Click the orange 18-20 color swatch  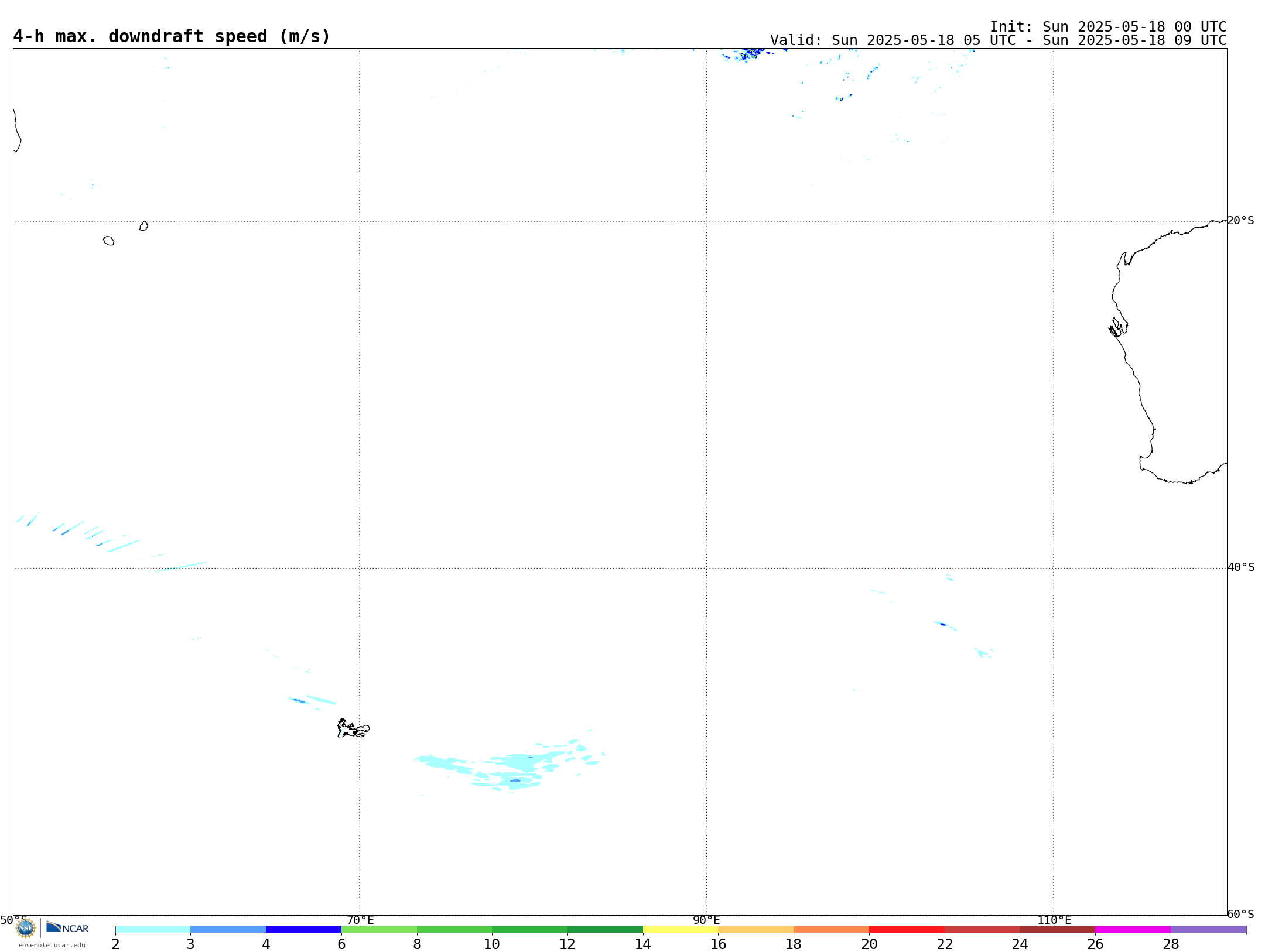click(832, 930)
